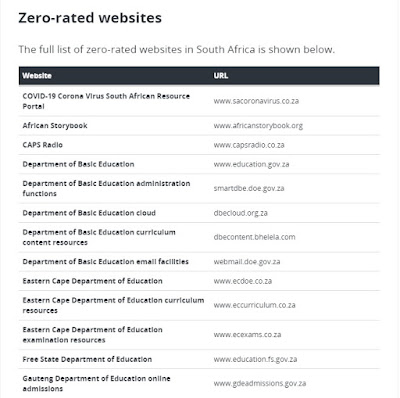Image resolution: width=400 pixels, height=398 pixels.
Task: Click the dbecloud.org.za address
Action: click(240, 213)
